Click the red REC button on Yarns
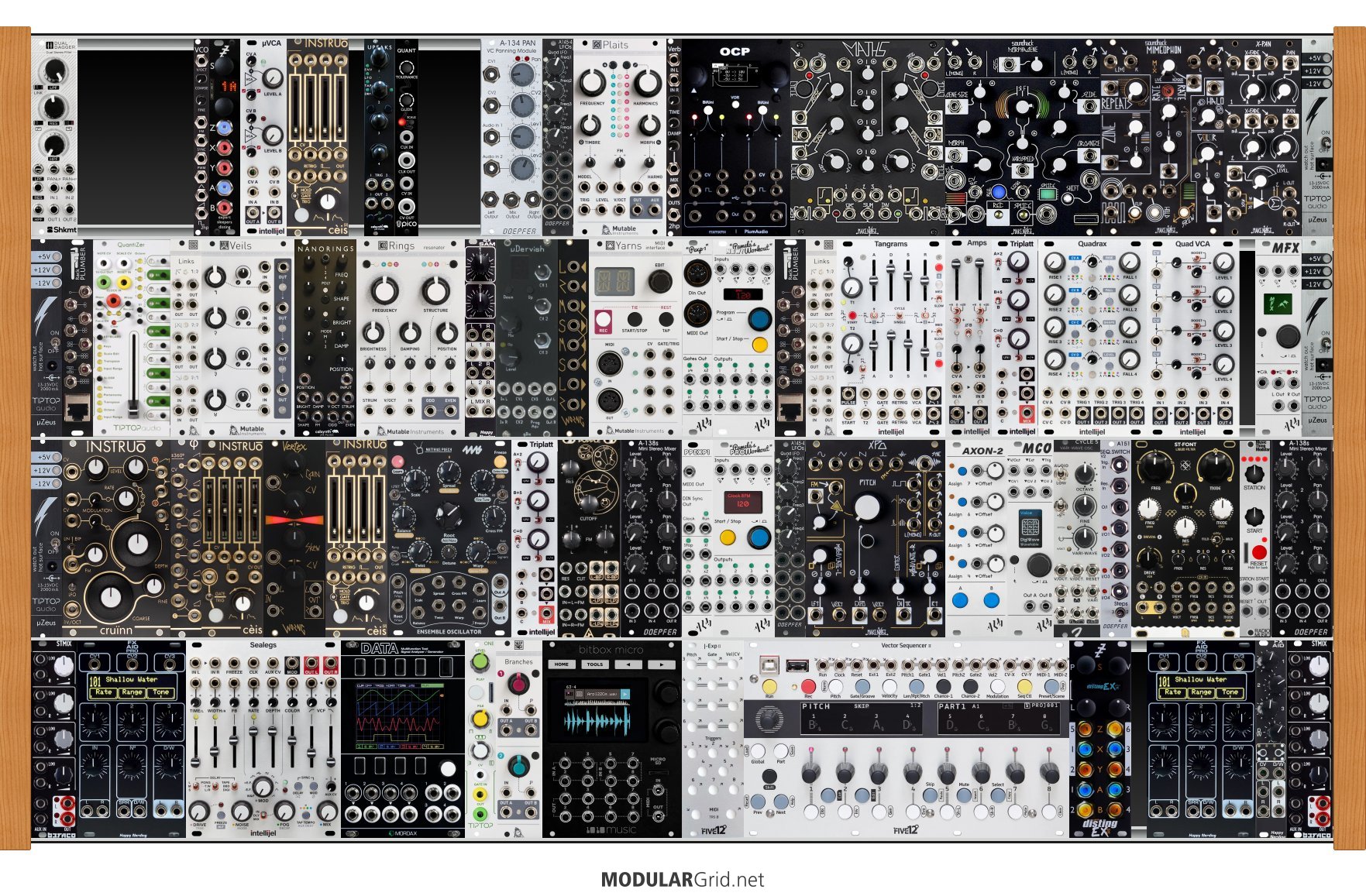 [x=603, y=319]
